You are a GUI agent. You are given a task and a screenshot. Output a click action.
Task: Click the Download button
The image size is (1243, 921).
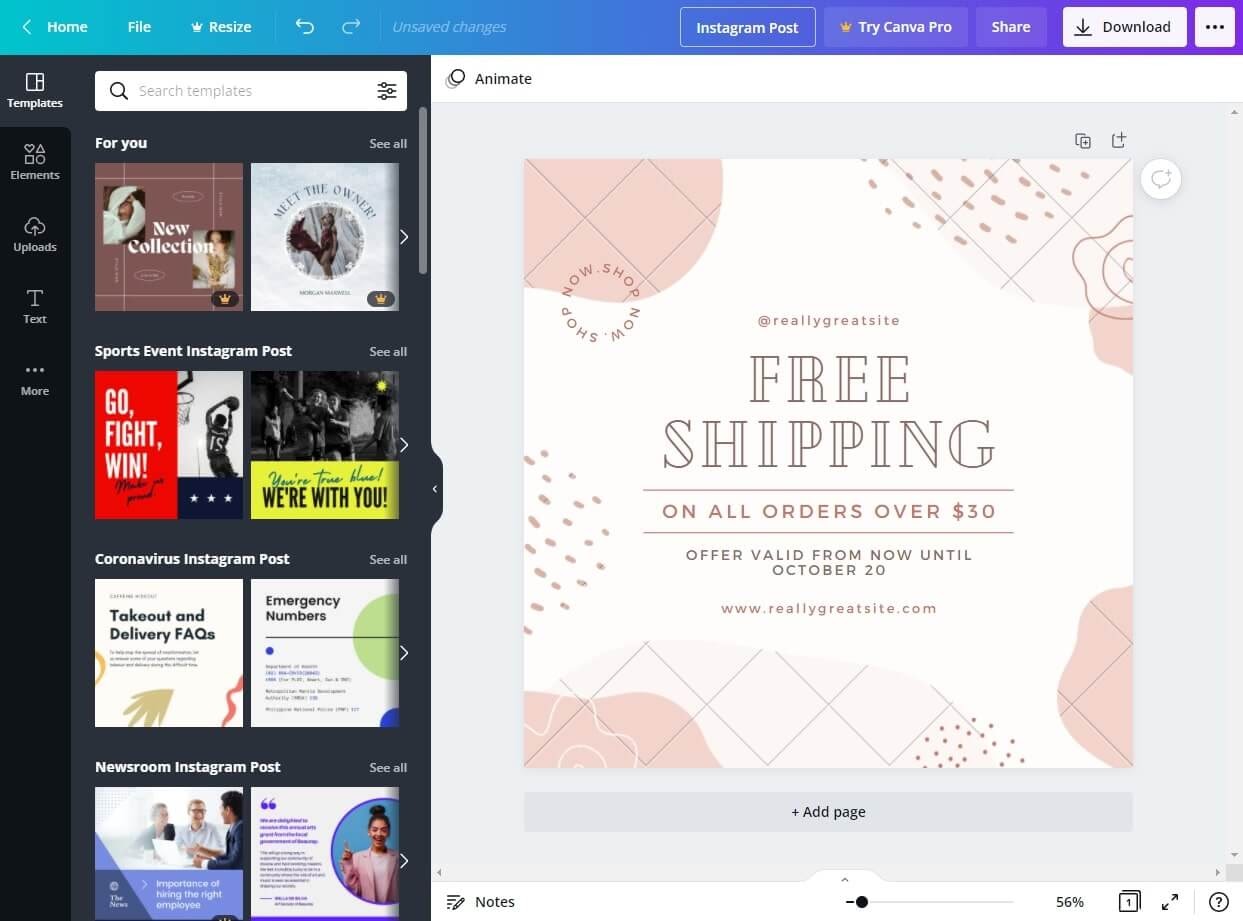[1124, 27]
